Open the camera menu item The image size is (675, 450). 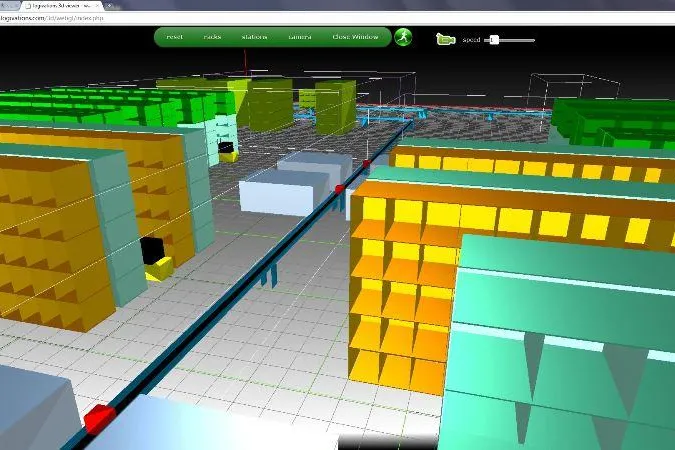pos(300,37)
